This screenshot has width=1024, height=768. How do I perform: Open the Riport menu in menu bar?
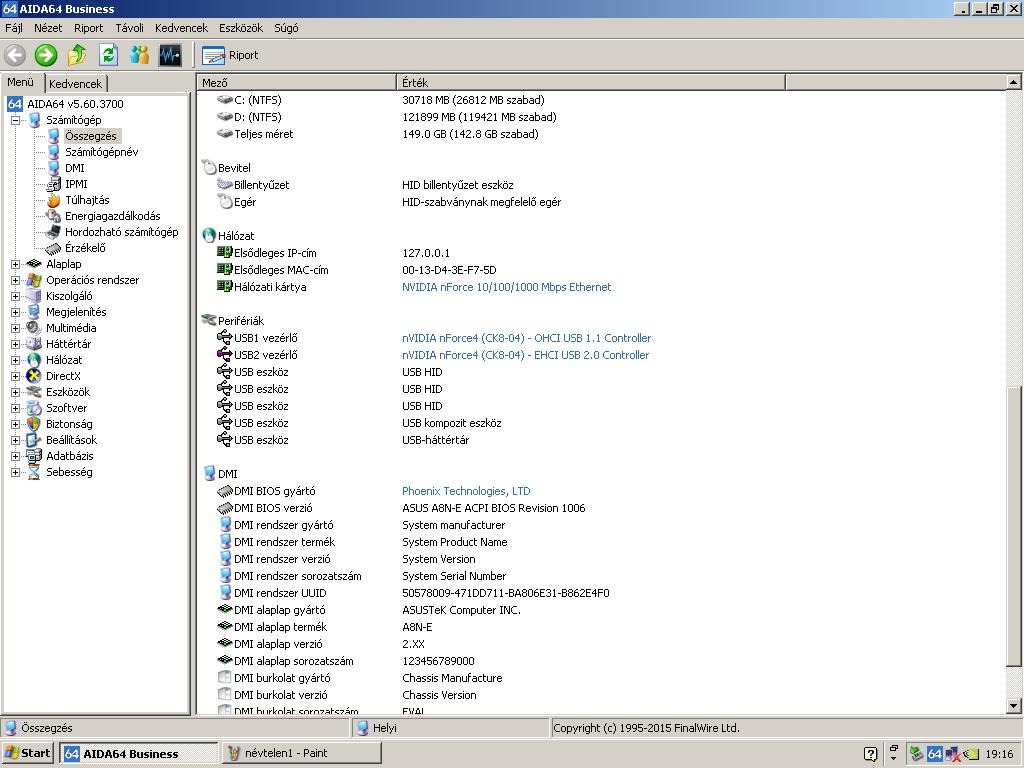pyautogui.click(x=88, y=28)
